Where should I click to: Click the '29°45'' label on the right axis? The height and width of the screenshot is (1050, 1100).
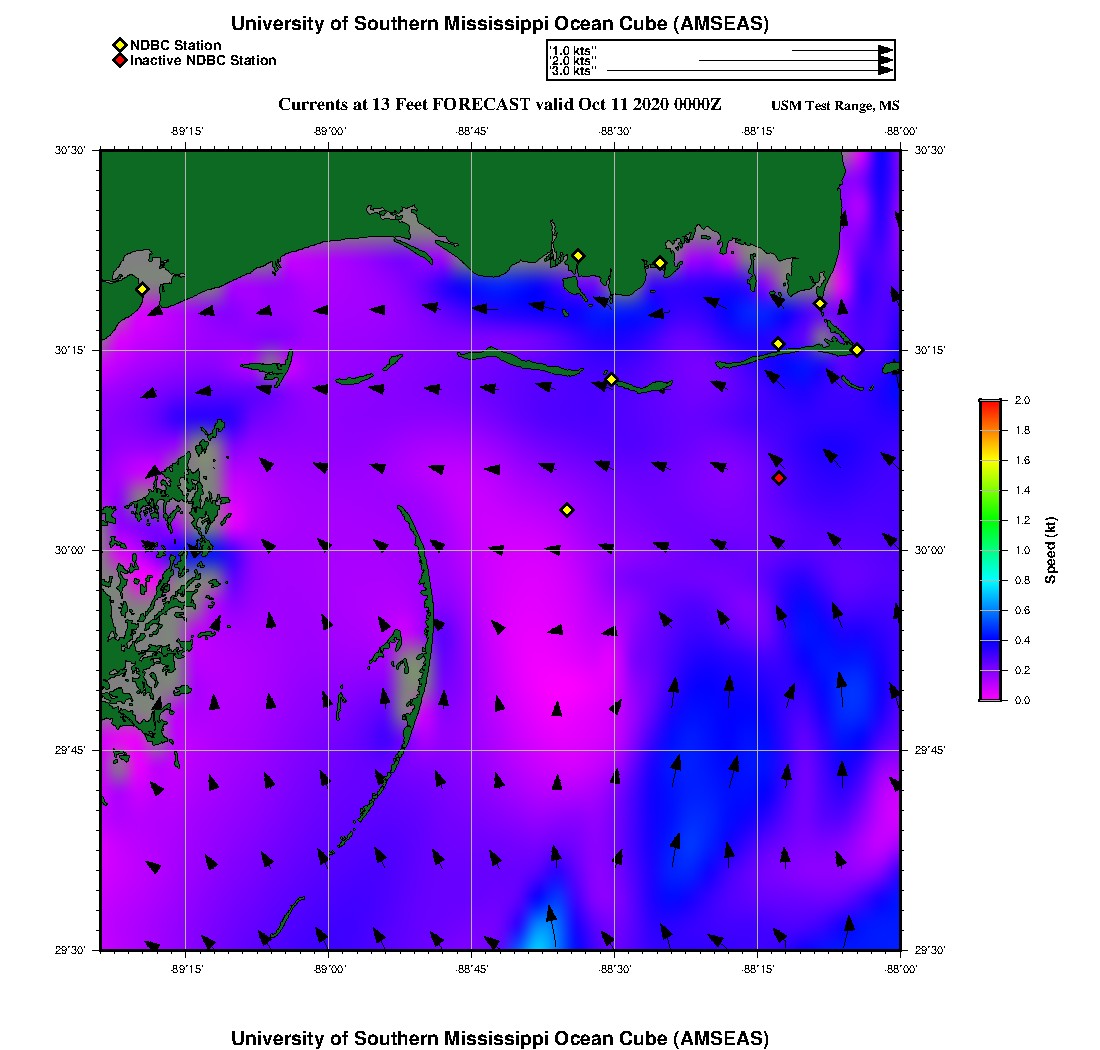pos(930,750)
